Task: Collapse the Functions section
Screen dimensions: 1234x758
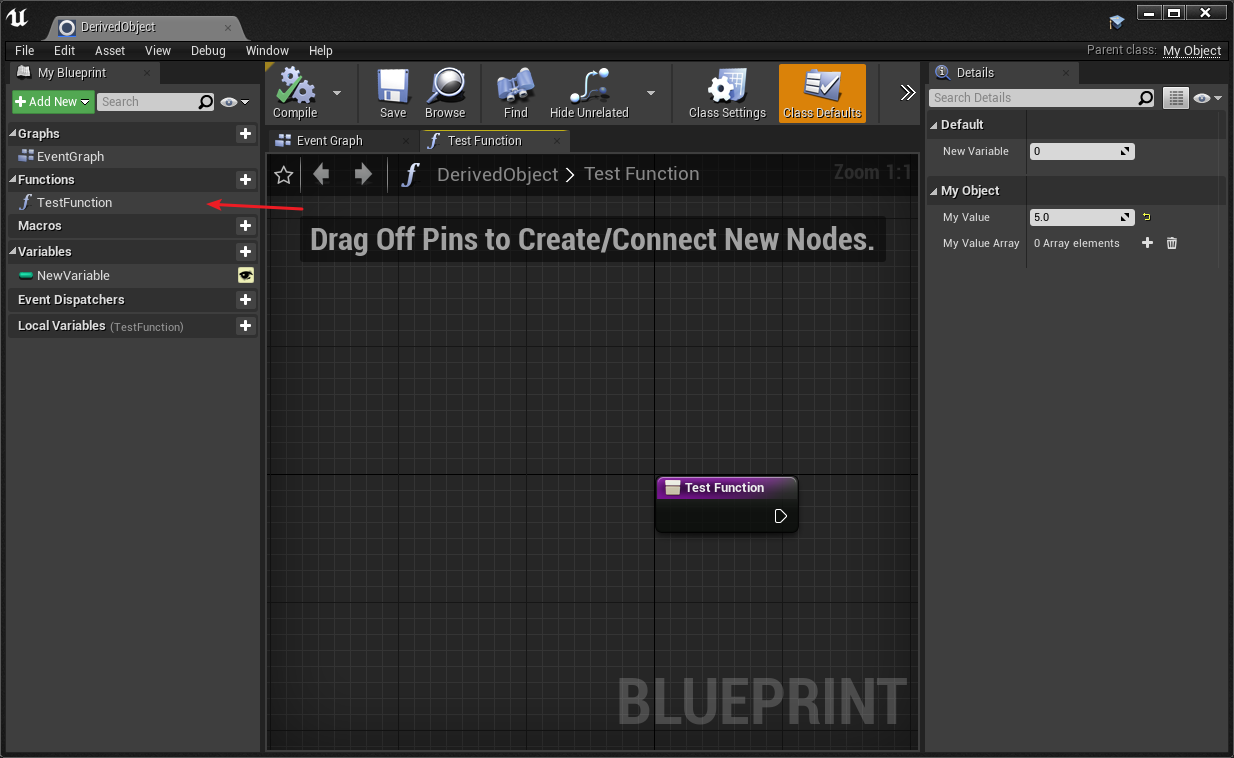Action: tap(13, 180)
